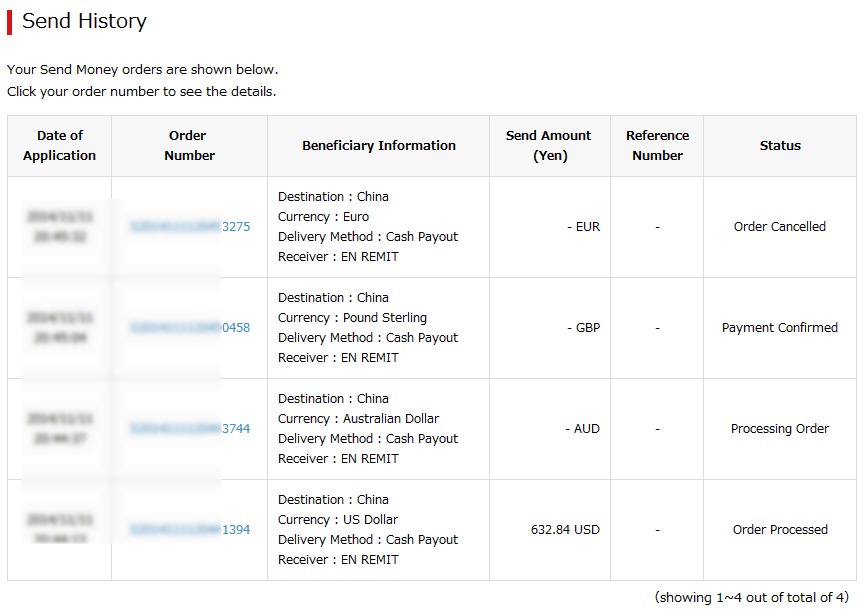Viewport: 864px width, 609px height.
Task: Click the Send History page heading
Action: coord(84,21)
